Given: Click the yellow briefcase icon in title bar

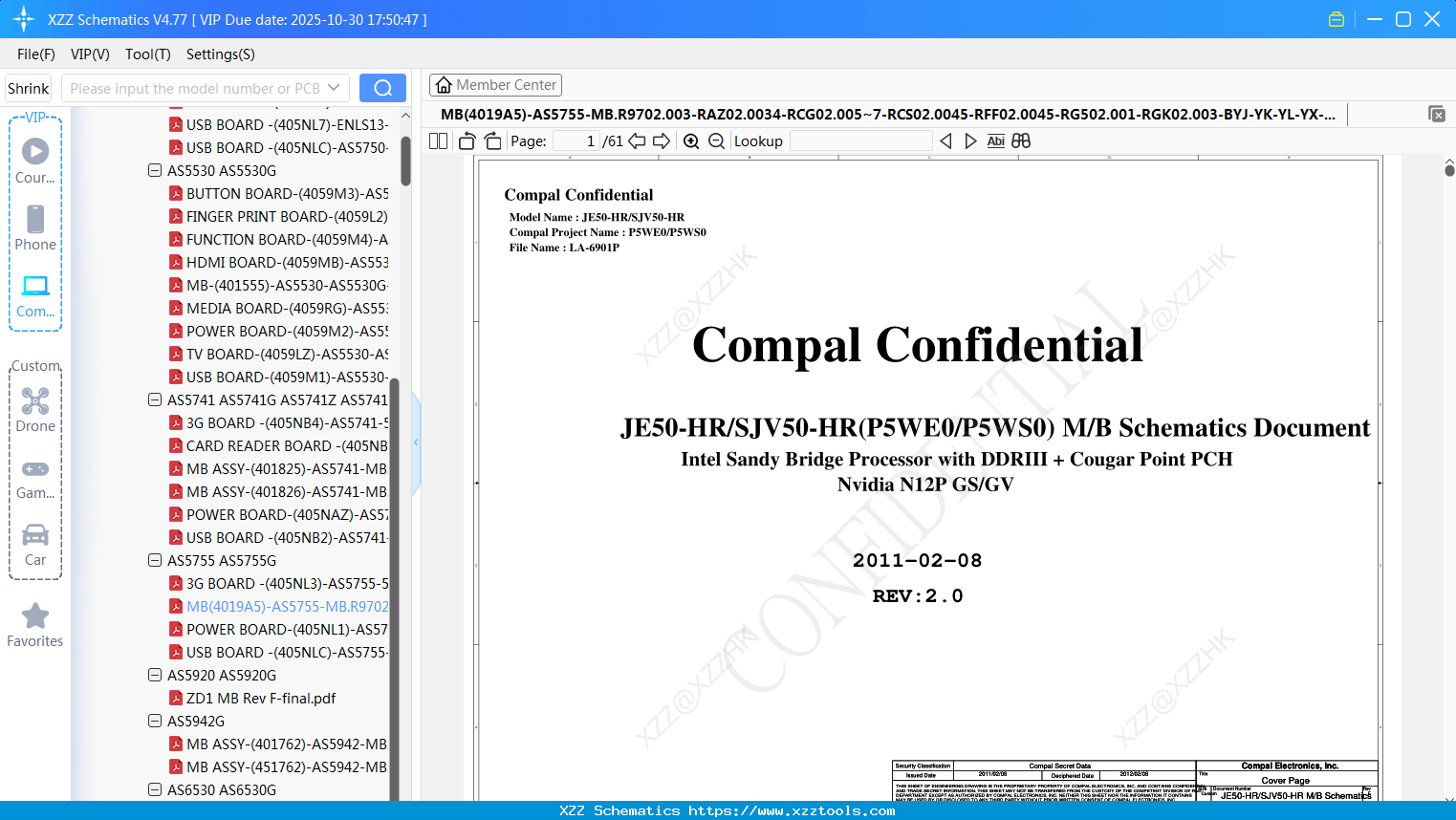Looking at the screenshot, I should tap(1336, 19).
